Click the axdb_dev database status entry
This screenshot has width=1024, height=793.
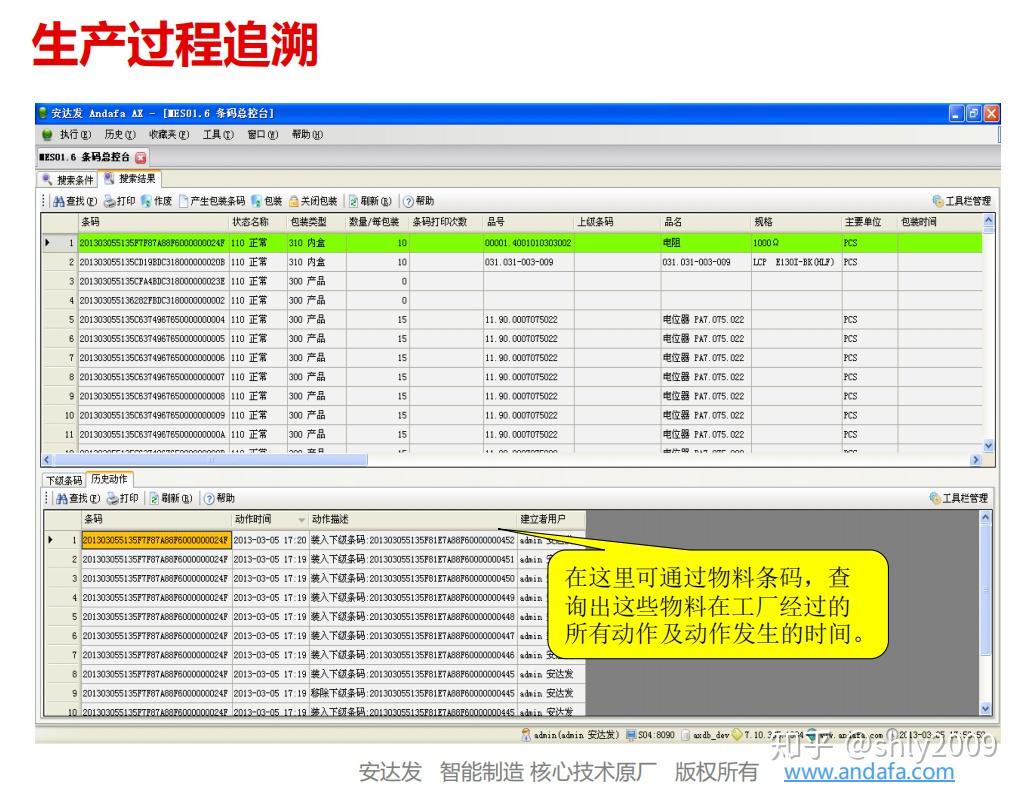(x=705, y=735)
